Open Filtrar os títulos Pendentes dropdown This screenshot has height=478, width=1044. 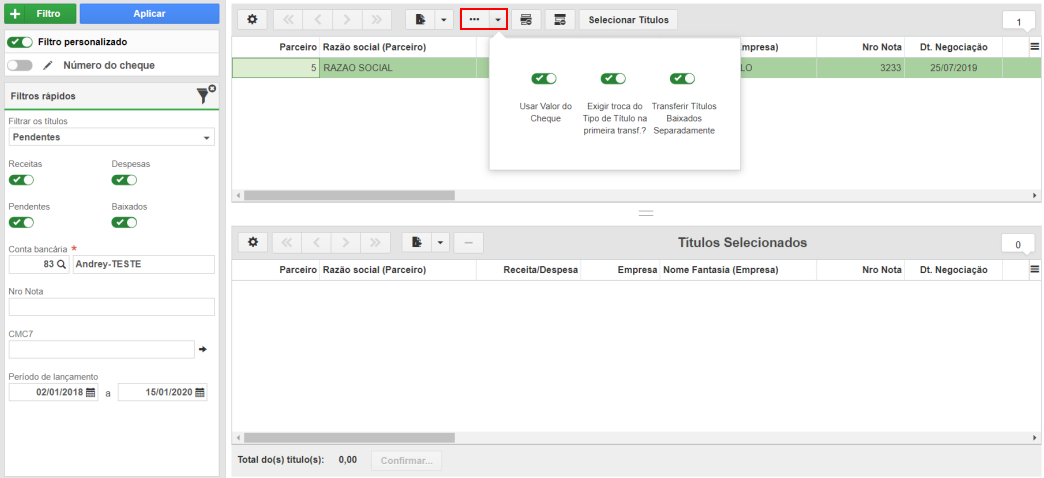pos(111,137)
